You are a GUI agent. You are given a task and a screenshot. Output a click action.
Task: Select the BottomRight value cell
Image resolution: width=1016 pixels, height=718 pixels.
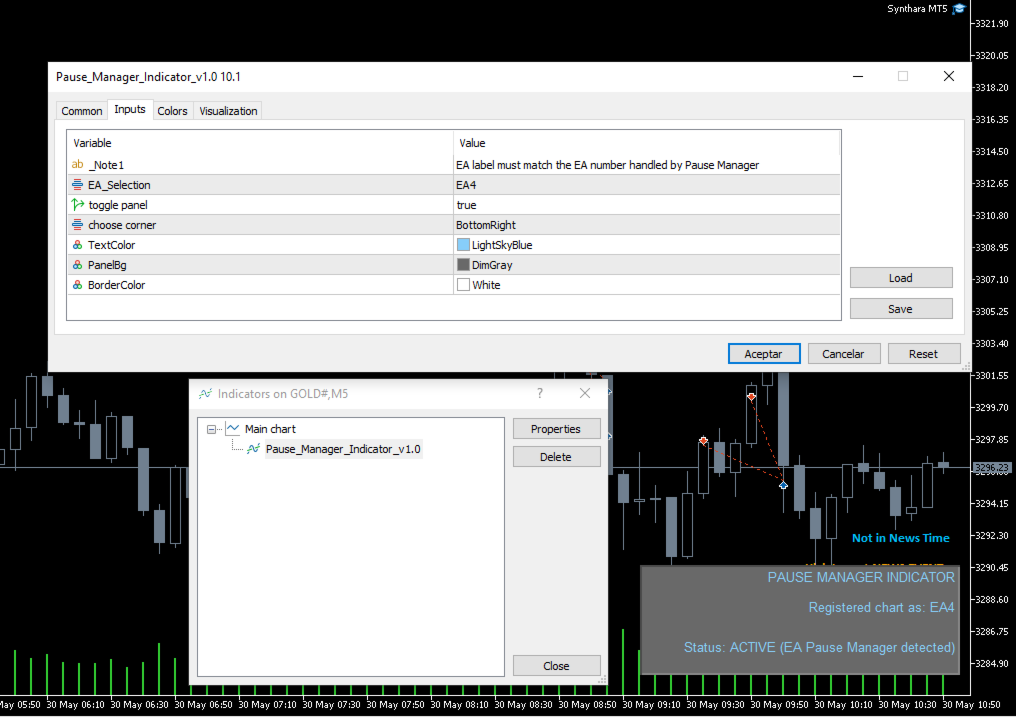pyautogui.click(x=647, y=225)
